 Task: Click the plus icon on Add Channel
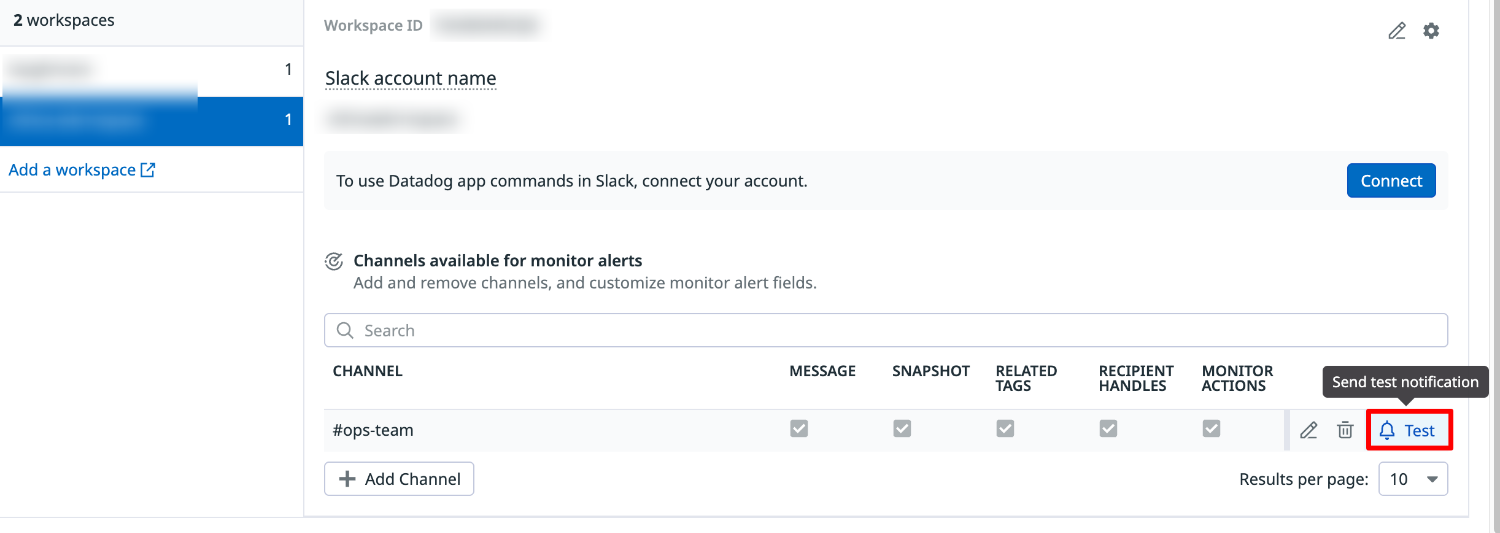[x=348, y=479]
